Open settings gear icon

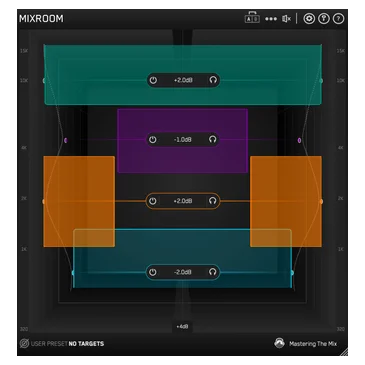coord(309,19)
